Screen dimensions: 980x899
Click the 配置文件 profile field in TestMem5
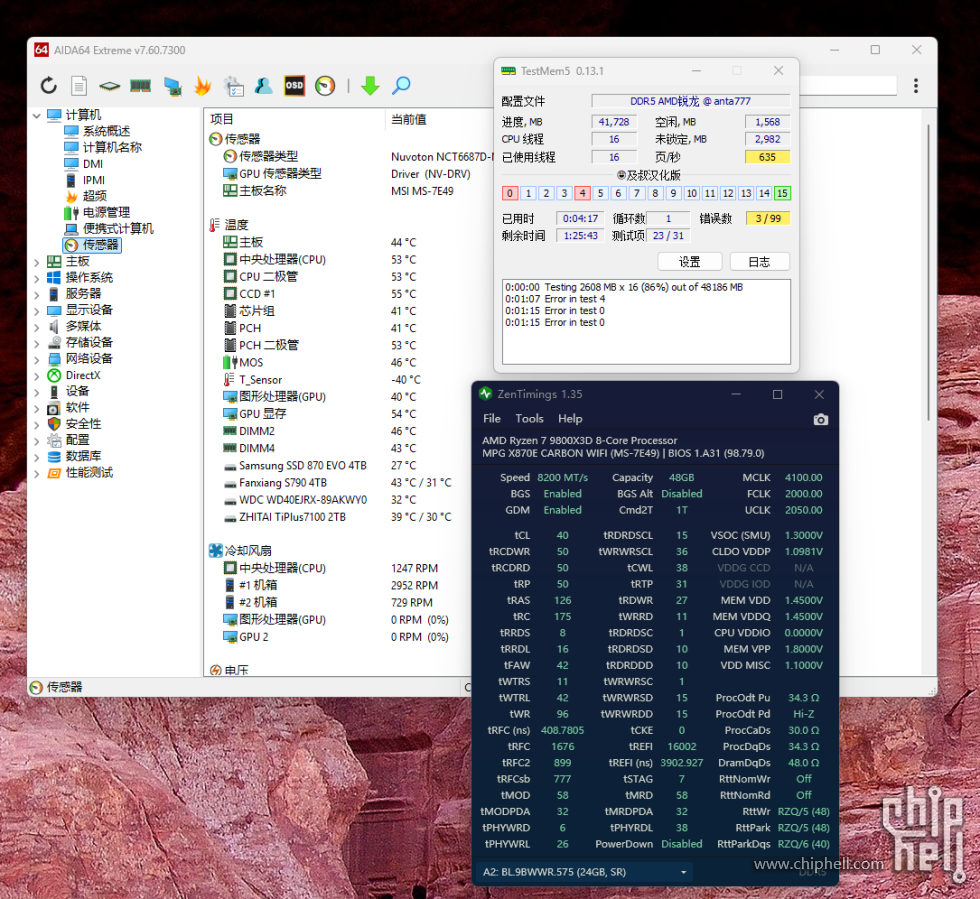691,101
